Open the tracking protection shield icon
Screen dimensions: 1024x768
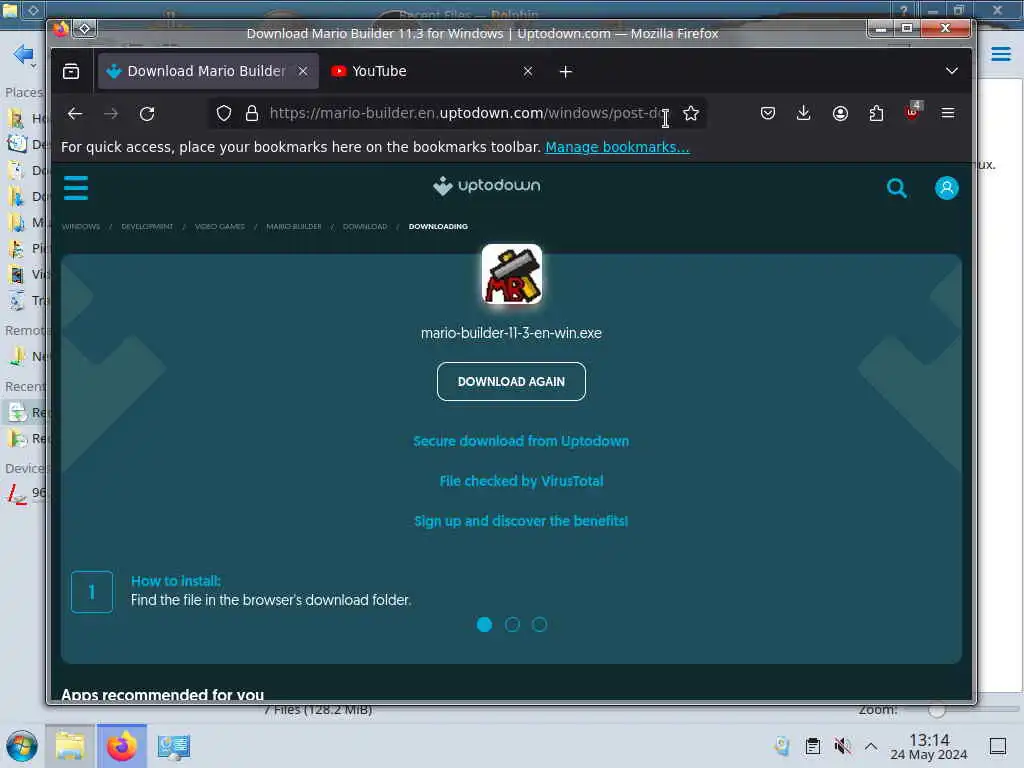[x=224, y=114]
